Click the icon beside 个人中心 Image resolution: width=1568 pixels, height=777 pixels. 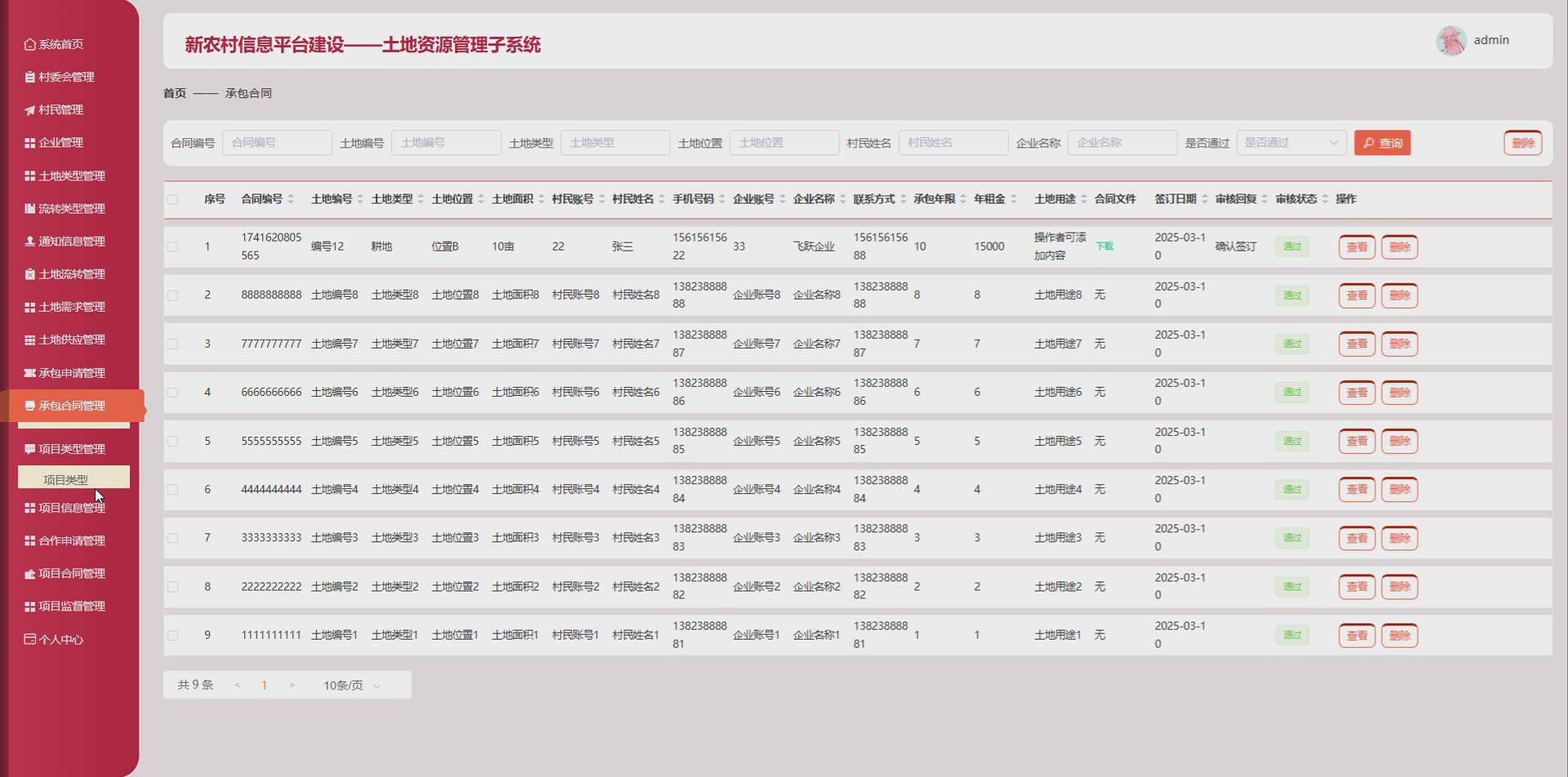pyautogui.click(x=30, y=639)
